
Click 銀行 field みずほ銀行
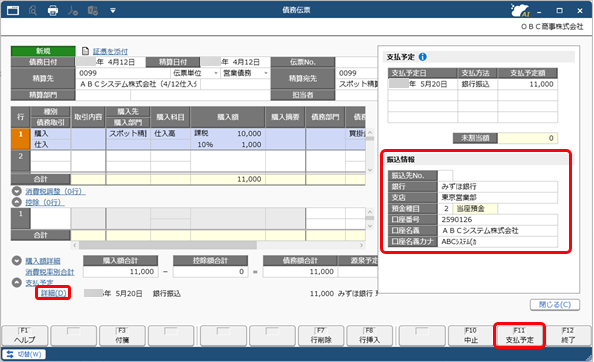498,186
